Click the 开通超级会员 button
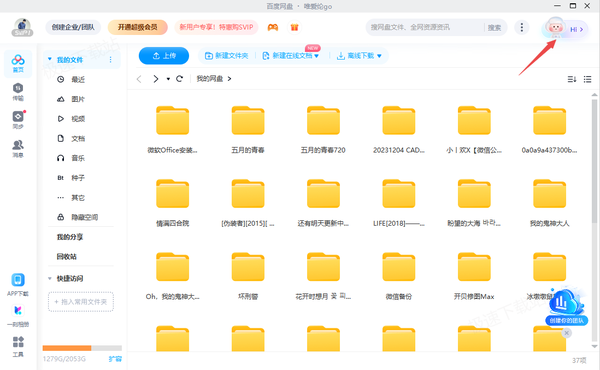Viewport: 600px width, 370px height. 138,27
